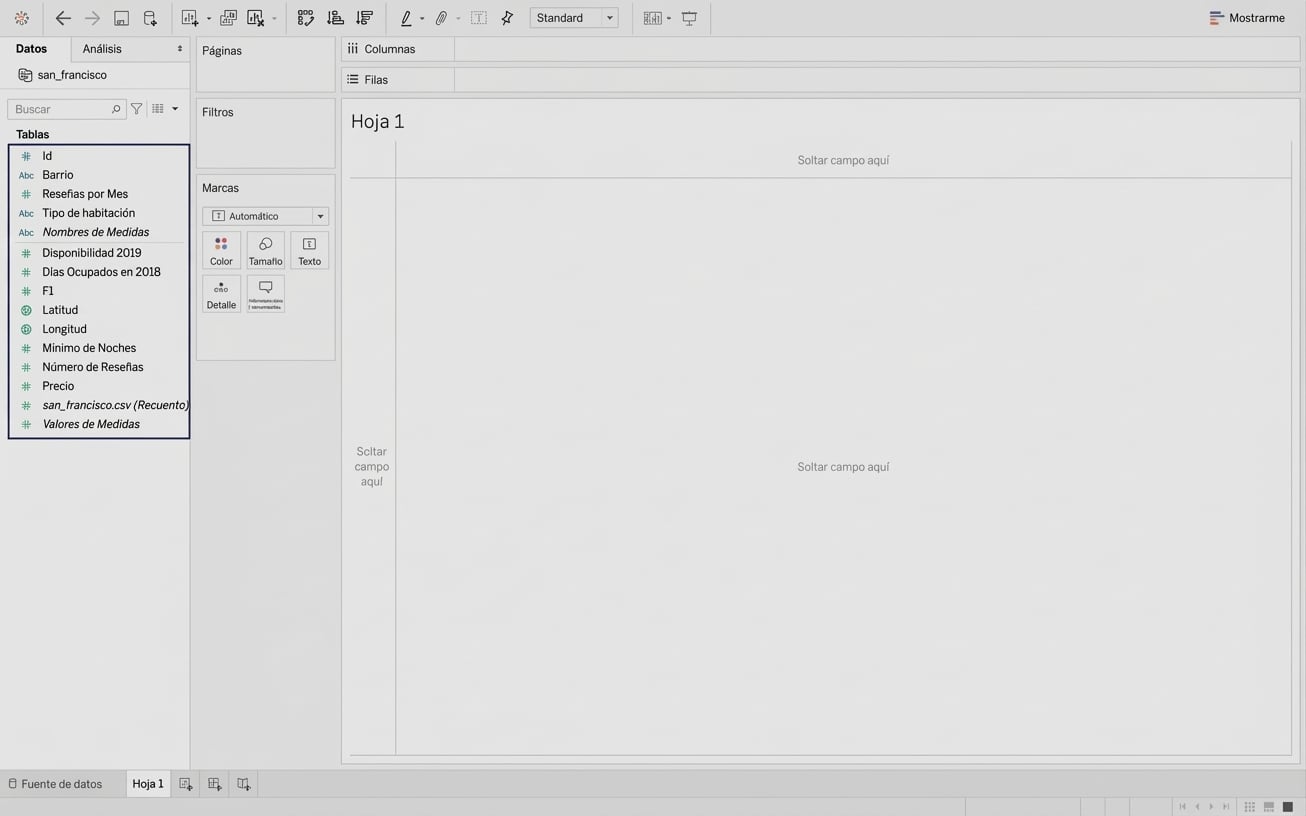Click the Tamaño marks button
Image resolution: width=1306 pixels, height=816 pixels.
click(x=265, y=251)
